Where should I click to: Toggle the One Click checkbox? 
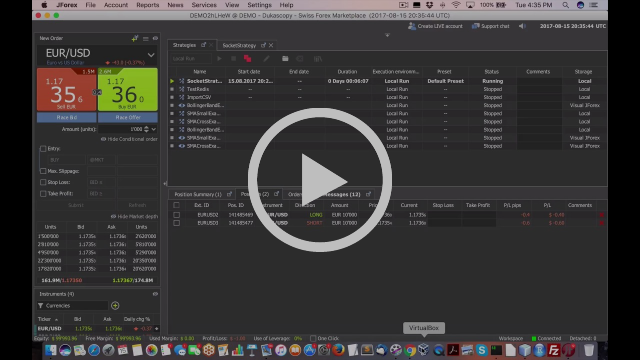tap(313, 338)
